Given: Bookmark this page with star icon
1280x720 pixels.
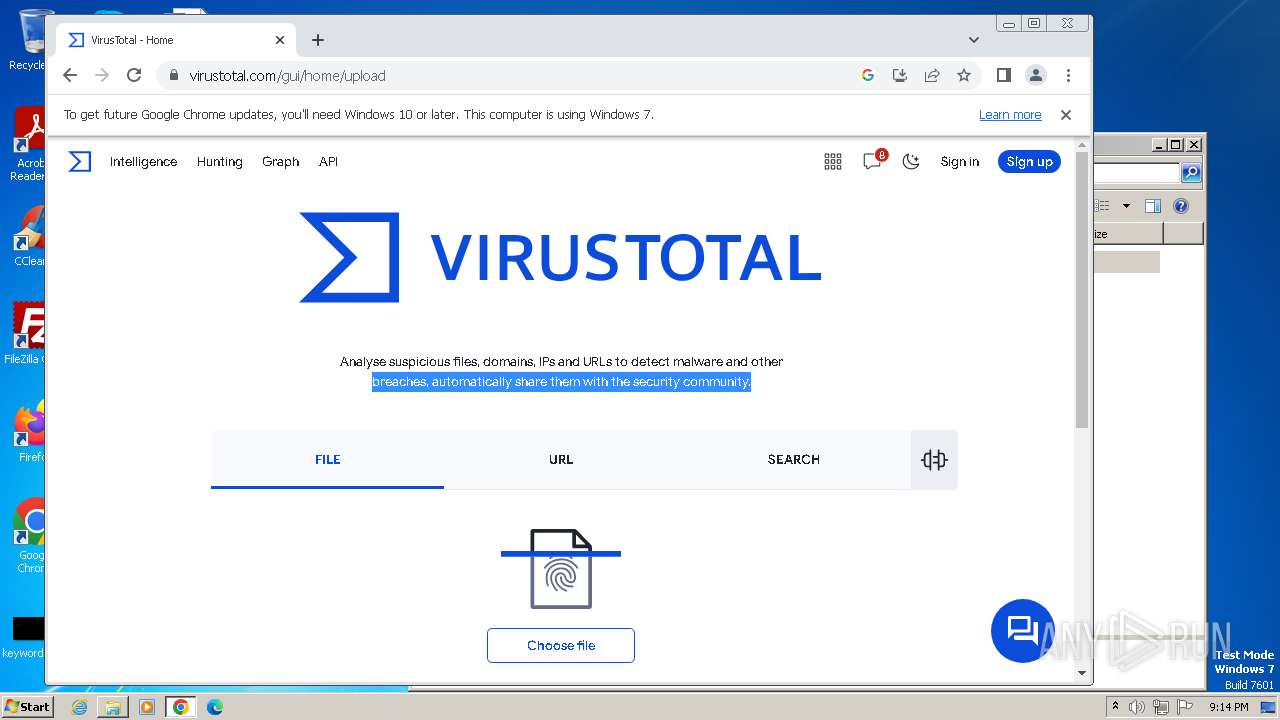Looking at the screenshot, I should (964, 75).
